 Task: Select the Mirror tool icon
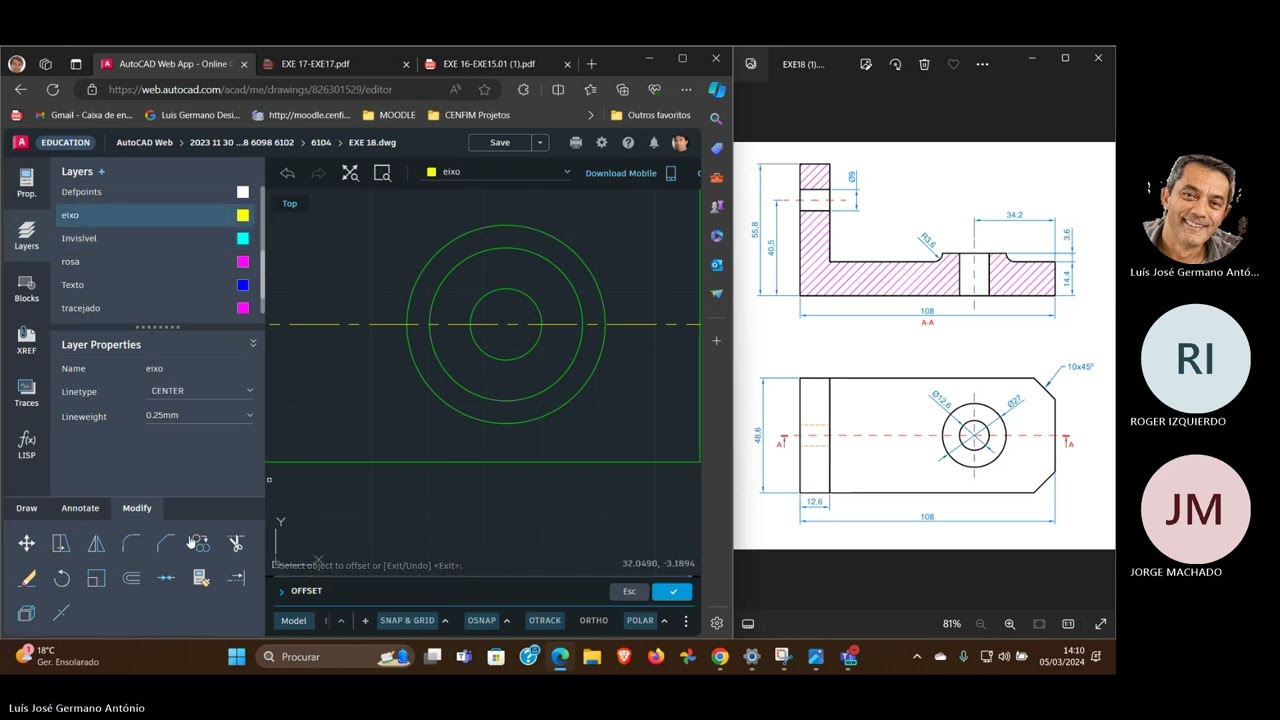click(96, 543)
